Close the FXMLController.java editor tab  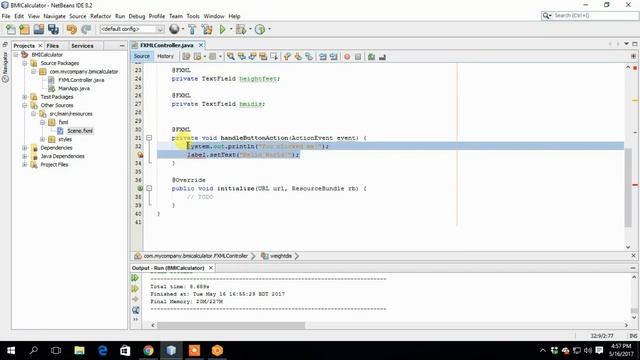click(x=200, y=45)
